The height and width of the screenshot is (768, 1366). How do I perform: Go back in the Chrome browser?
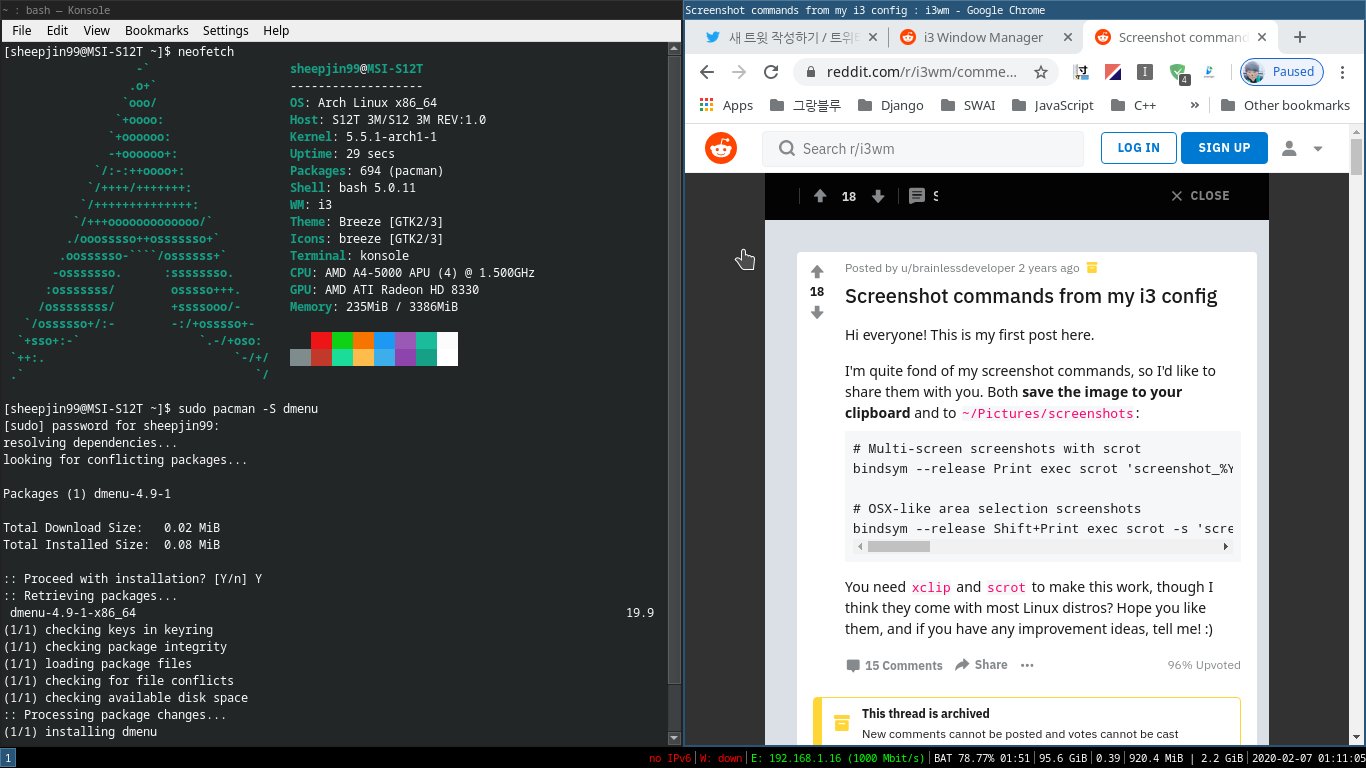click(x=707, y=72)
